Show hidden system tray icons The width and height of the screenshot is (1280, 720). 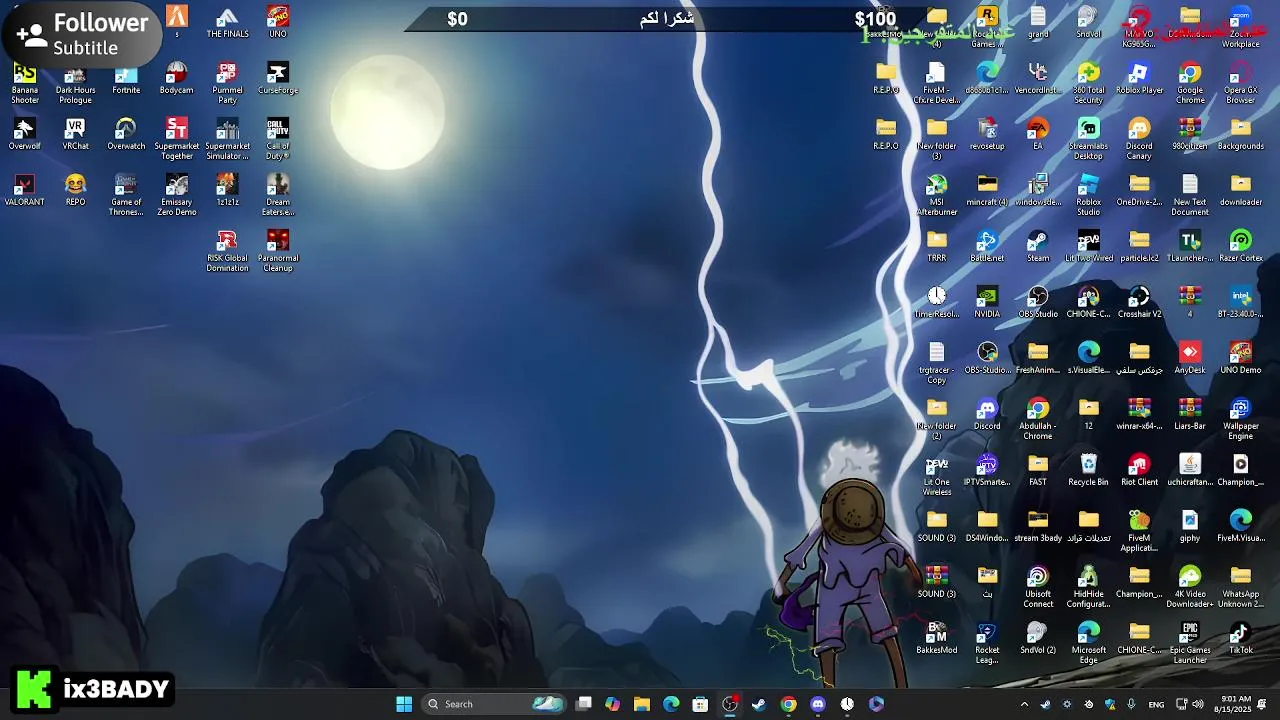coord(1024,704)
